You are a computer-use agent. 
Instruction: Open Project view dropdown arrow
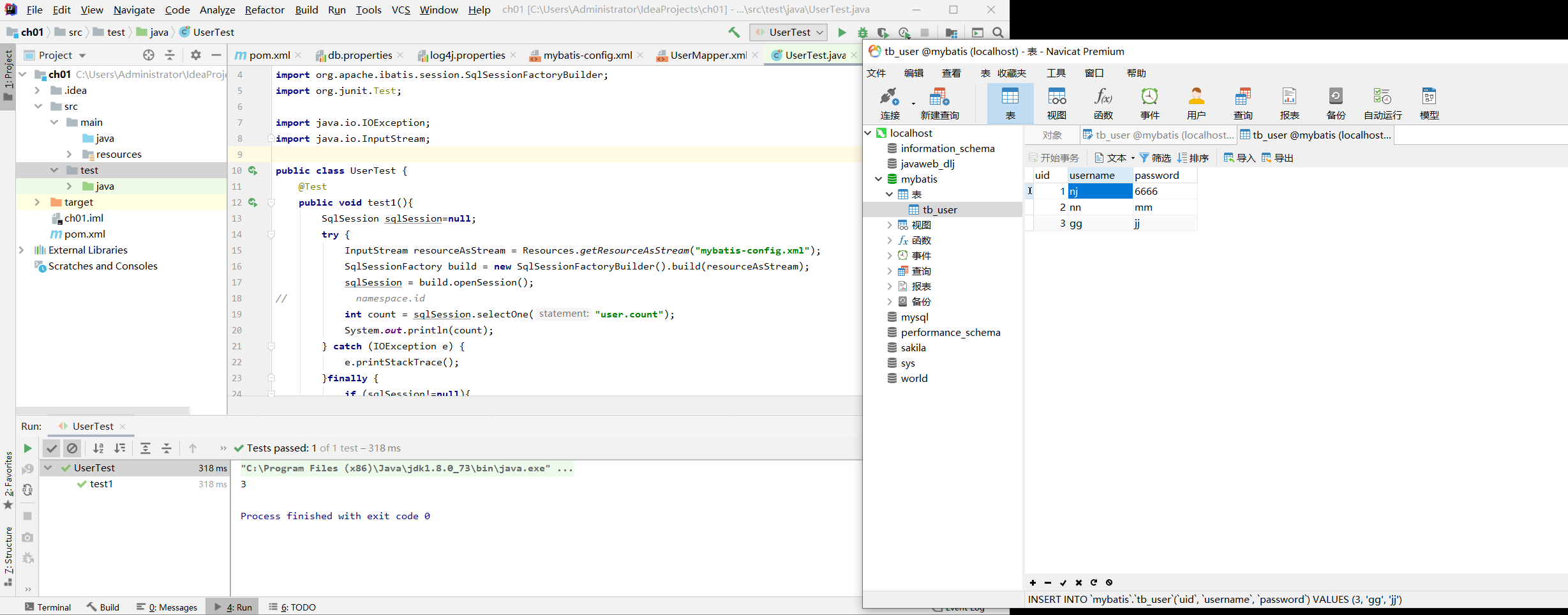coord(82,56)
